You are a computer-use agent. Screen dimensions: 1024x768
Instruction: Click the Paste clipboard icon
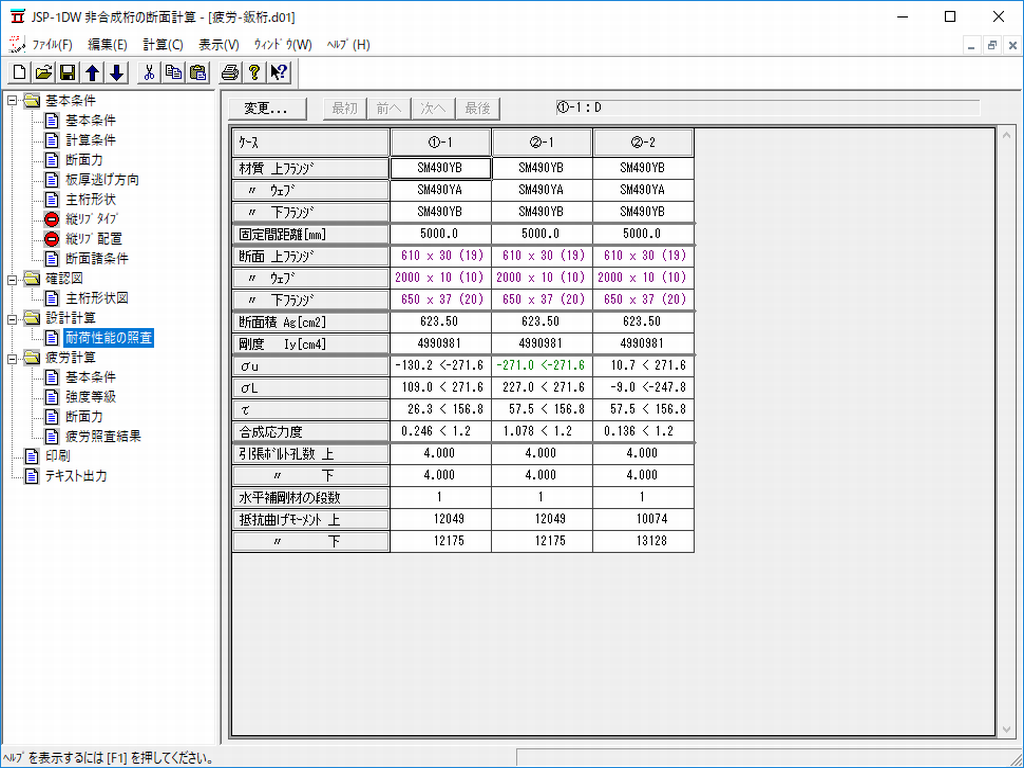[x=197, y=72]
